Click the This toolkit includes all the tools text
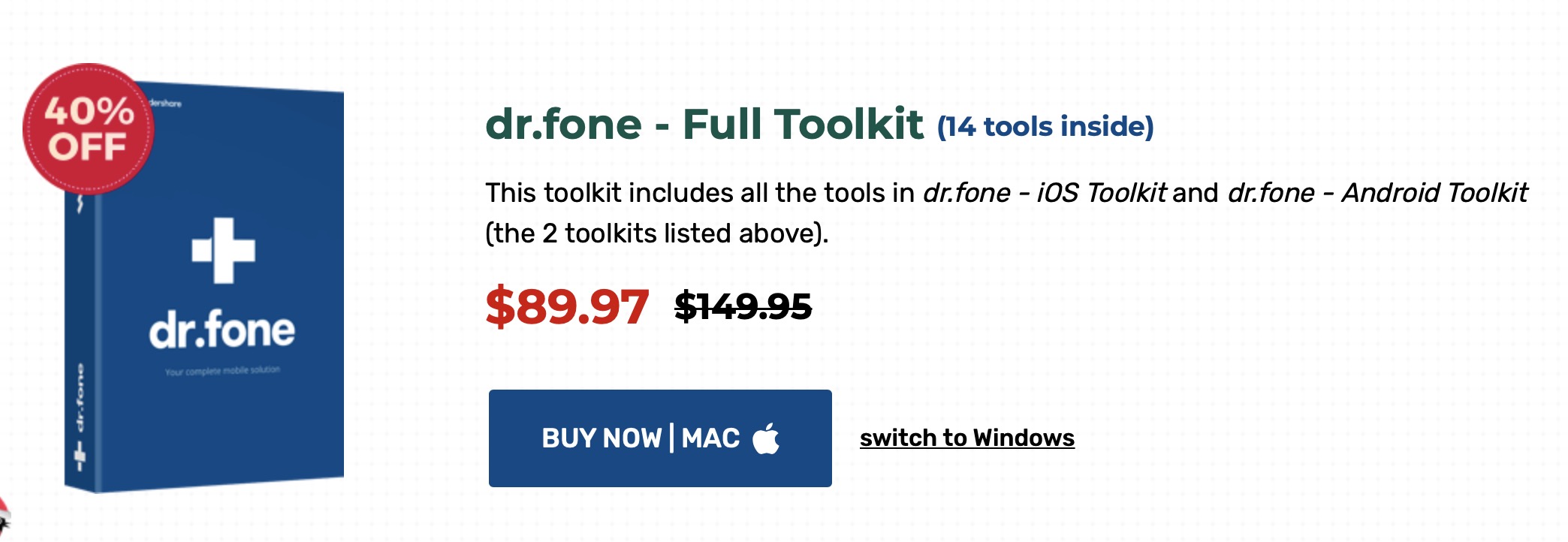The image size is (1568, 542). click(700, 193)
